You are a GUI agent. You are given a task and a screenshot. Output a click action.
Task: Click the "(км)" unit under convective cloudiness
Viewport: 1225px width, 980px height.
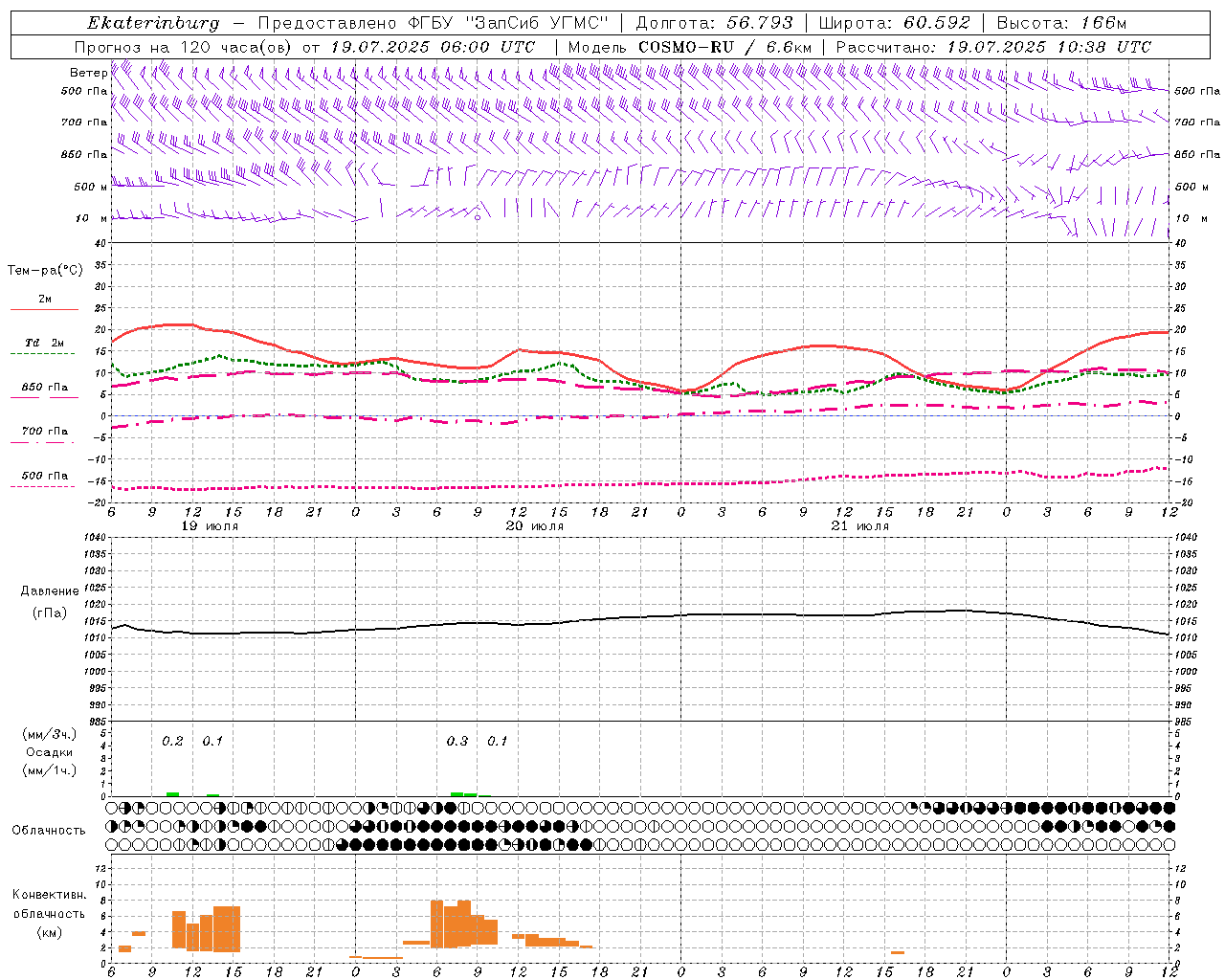49,932
